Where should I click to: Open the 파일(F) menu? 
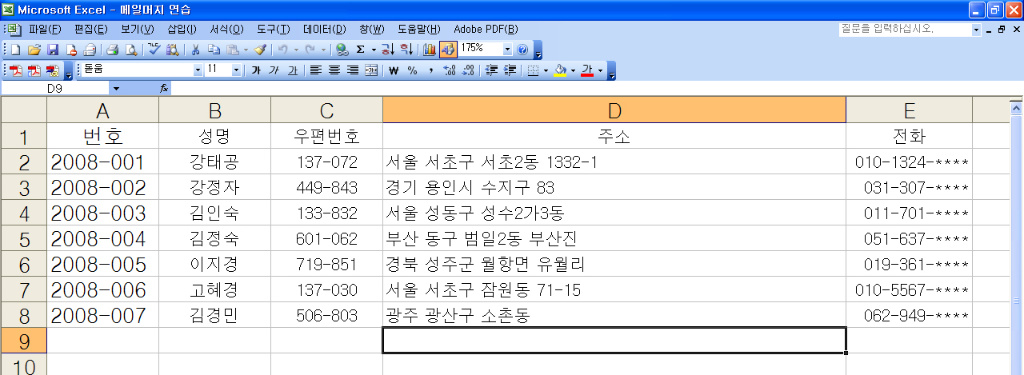click(x=44, y=29)
